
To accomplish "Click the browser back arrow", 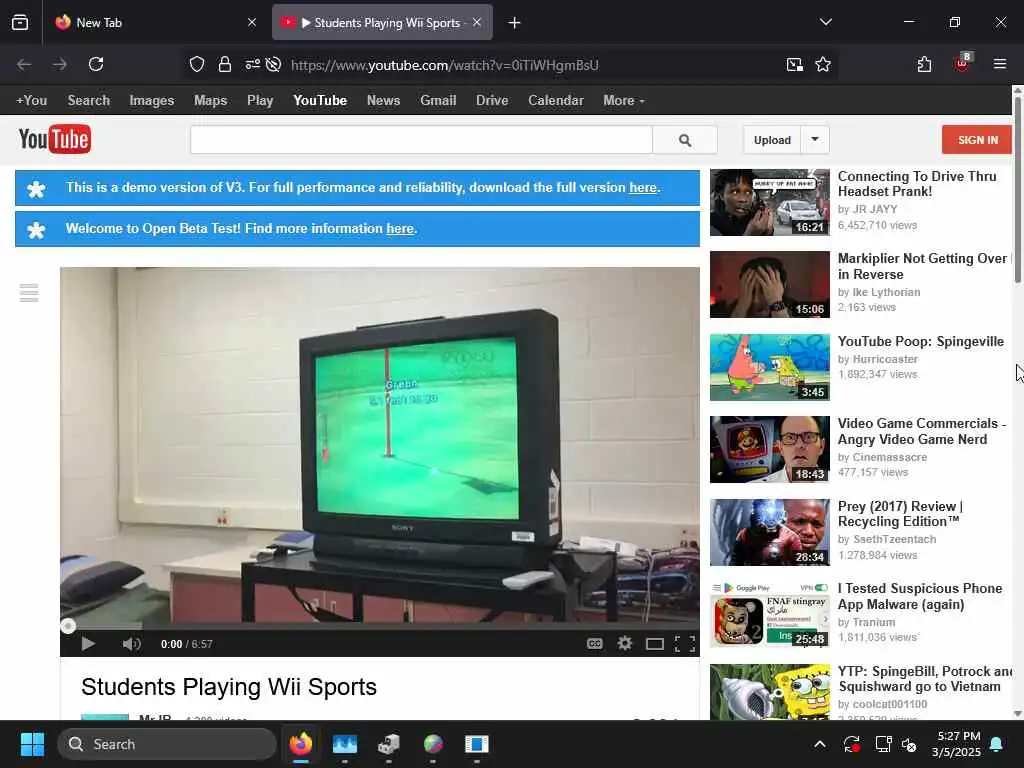I will pos(24,64).
